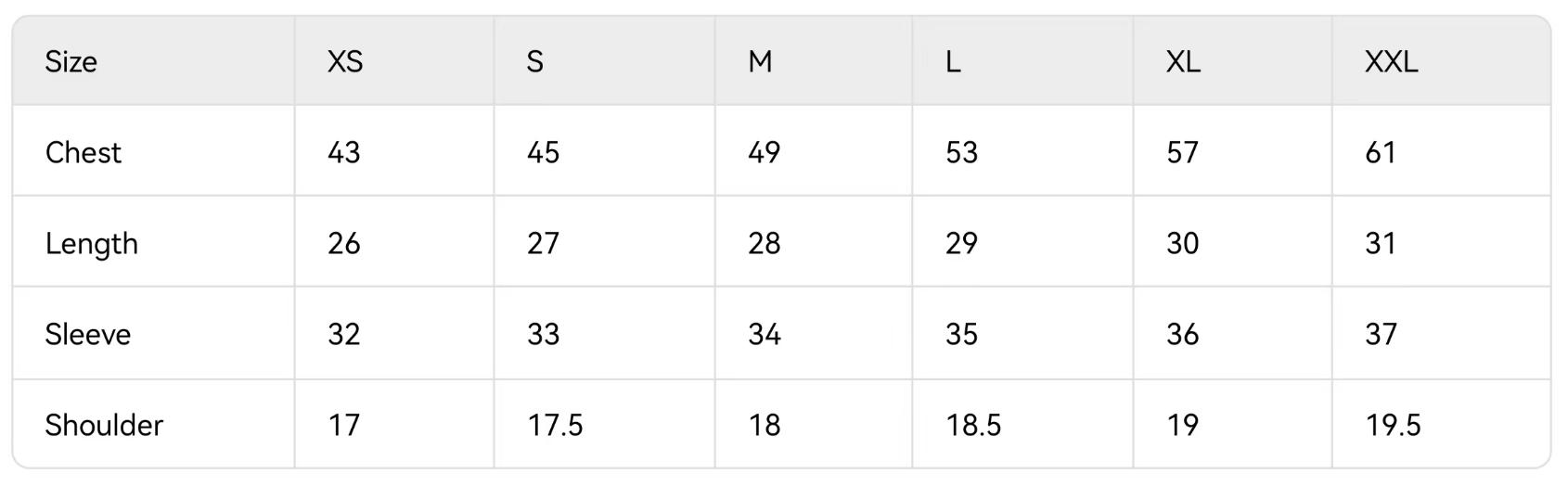Click chest value 57 for XL
Screen dimensions: 1568x486
coord(1183,152)
